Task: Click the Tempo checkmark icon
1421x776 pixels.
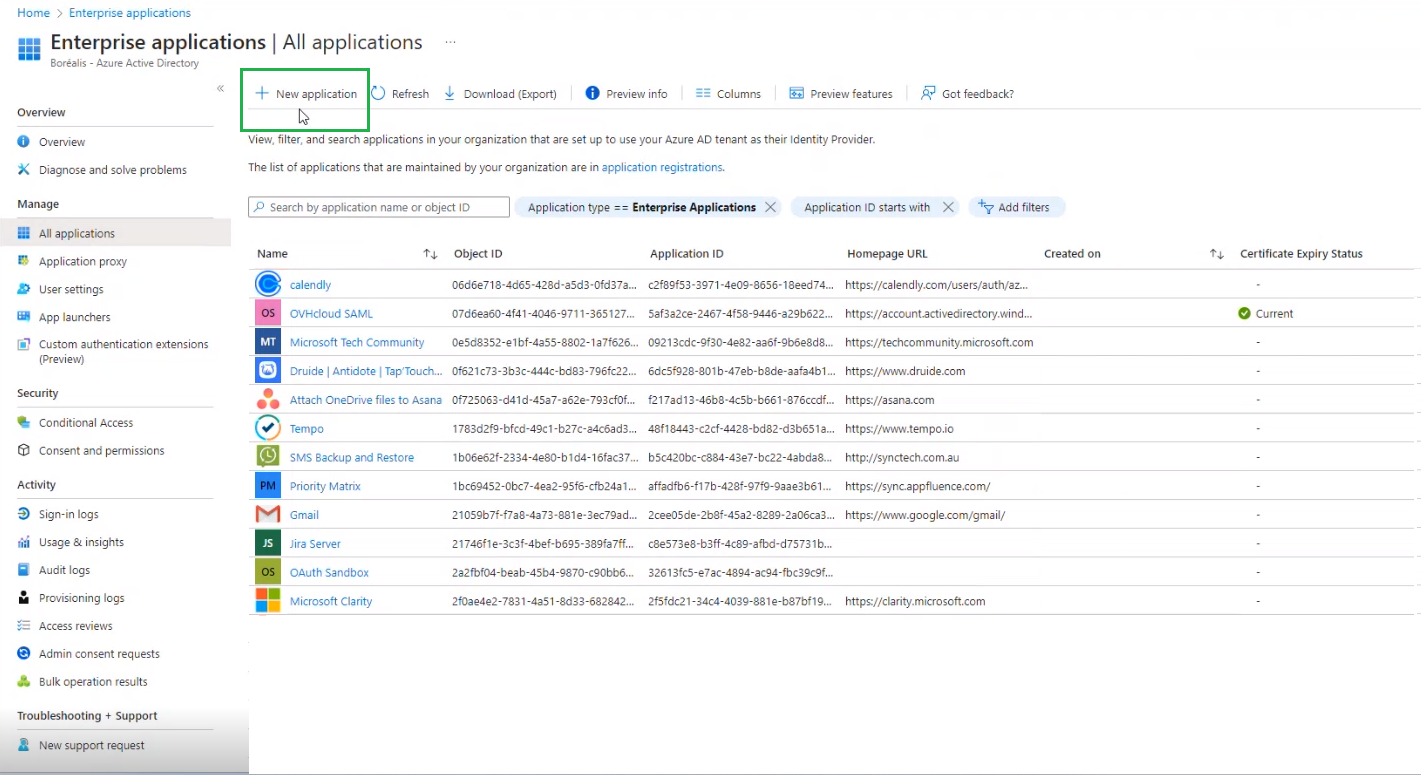Action: click(268, 429)
